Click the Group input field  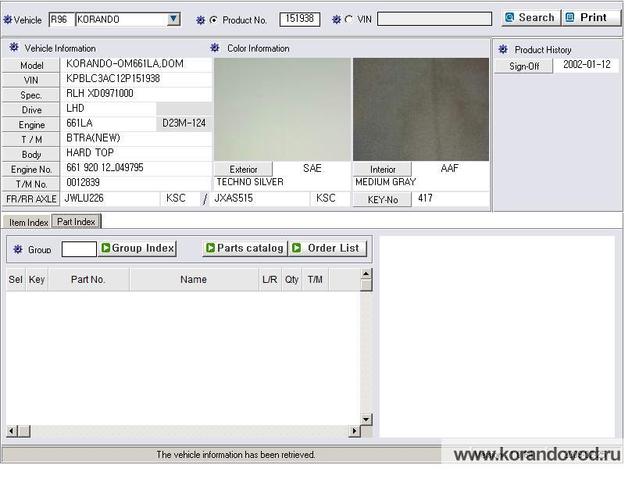(x=79, y=249)
